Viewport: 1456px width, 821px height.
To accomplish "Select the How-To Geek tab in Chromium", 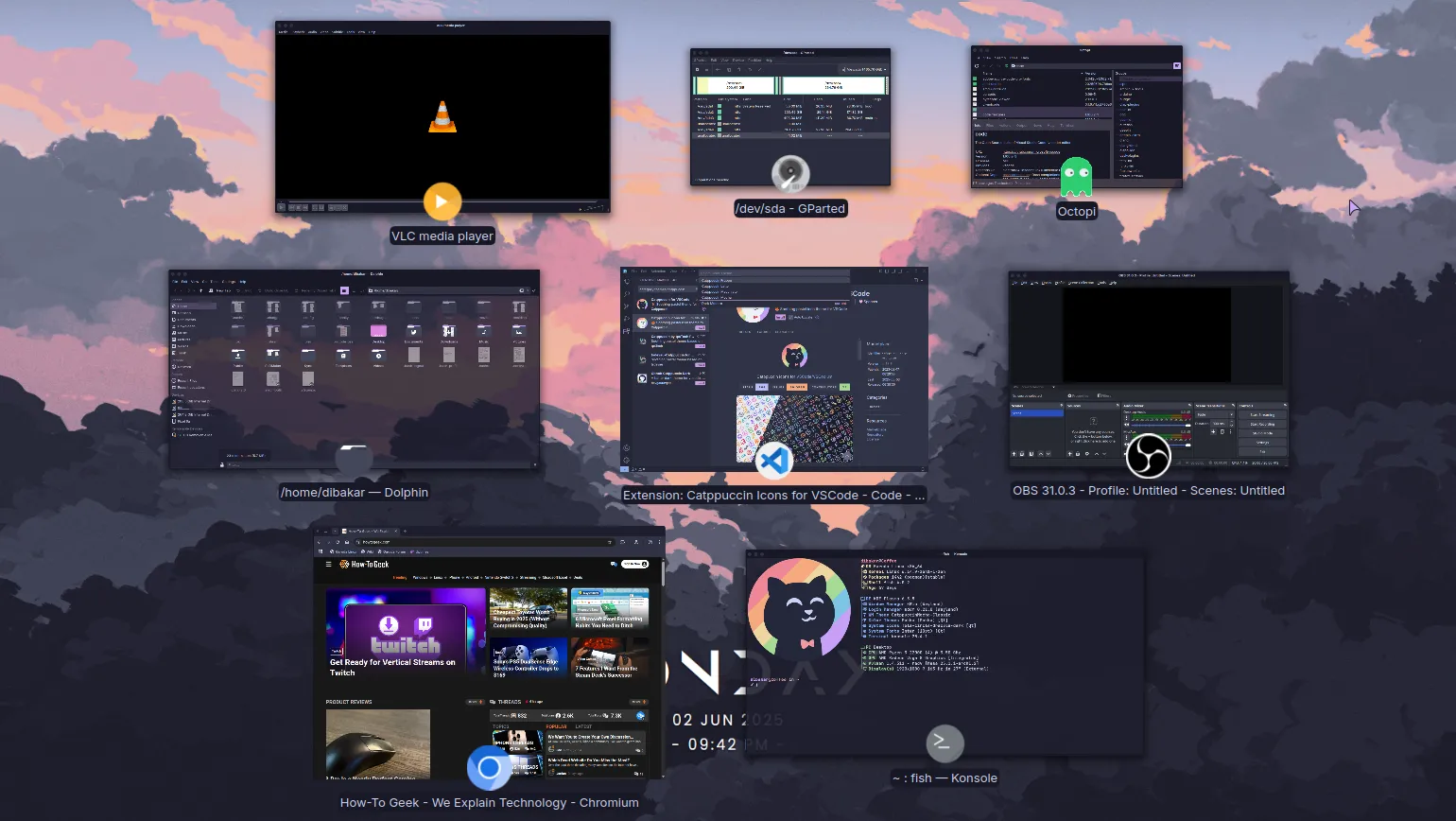I will (x=368, y=532).
